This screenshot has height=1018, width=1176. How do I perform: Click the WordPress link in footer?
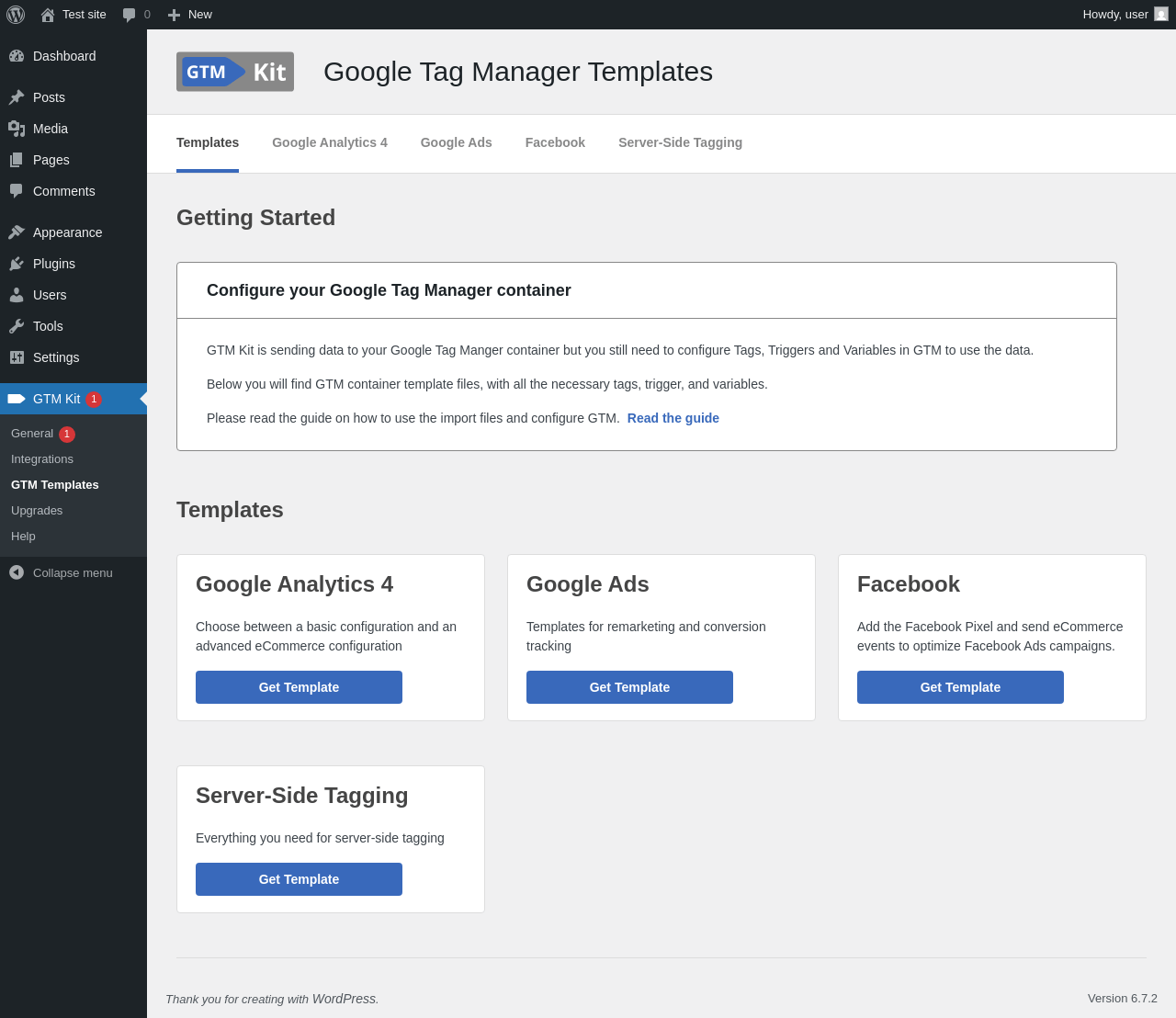pos(344,999)
